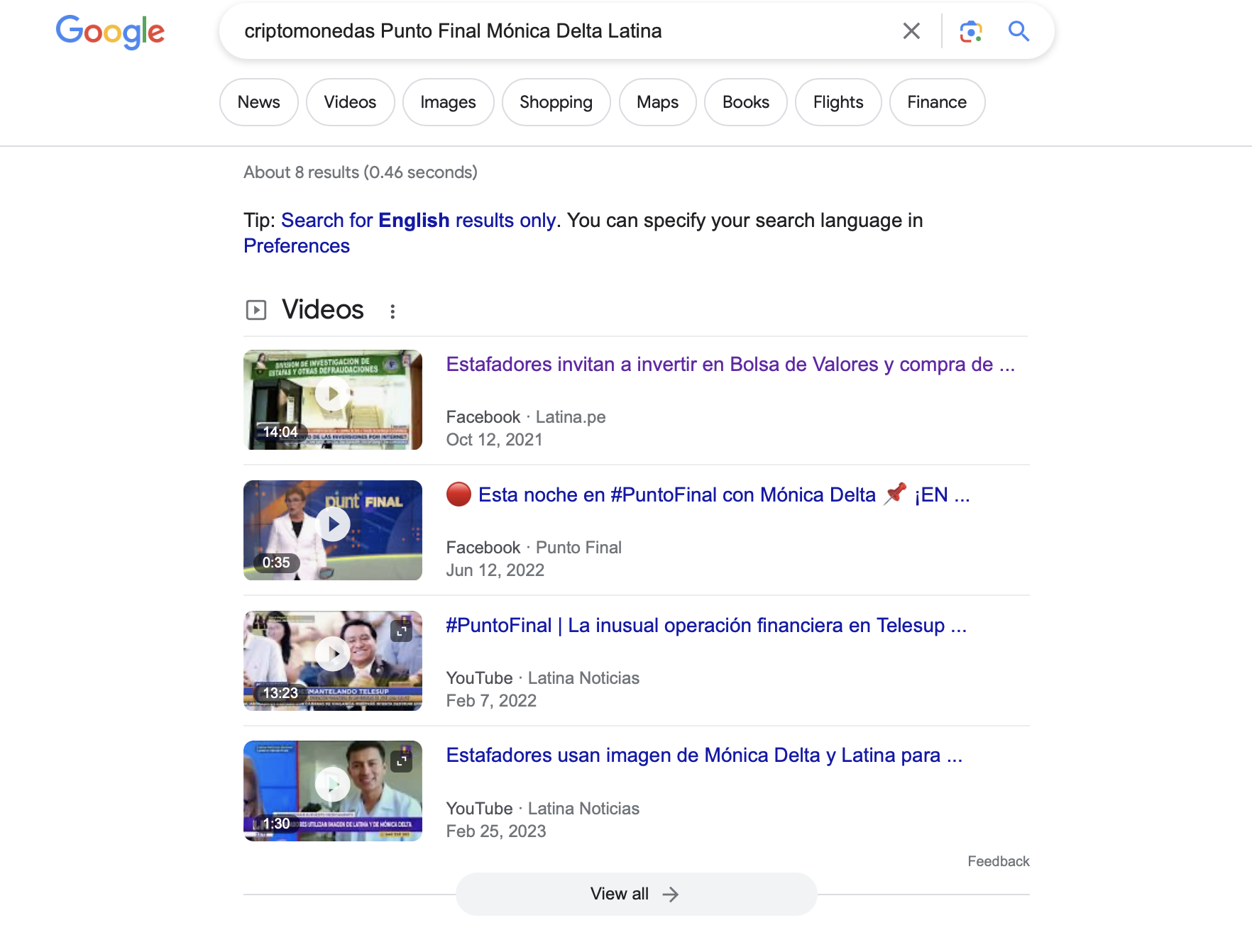Expand preview on Telesup video thumbnail corner icon
This screenshot has width=1252, height=952.
point(402,630)
